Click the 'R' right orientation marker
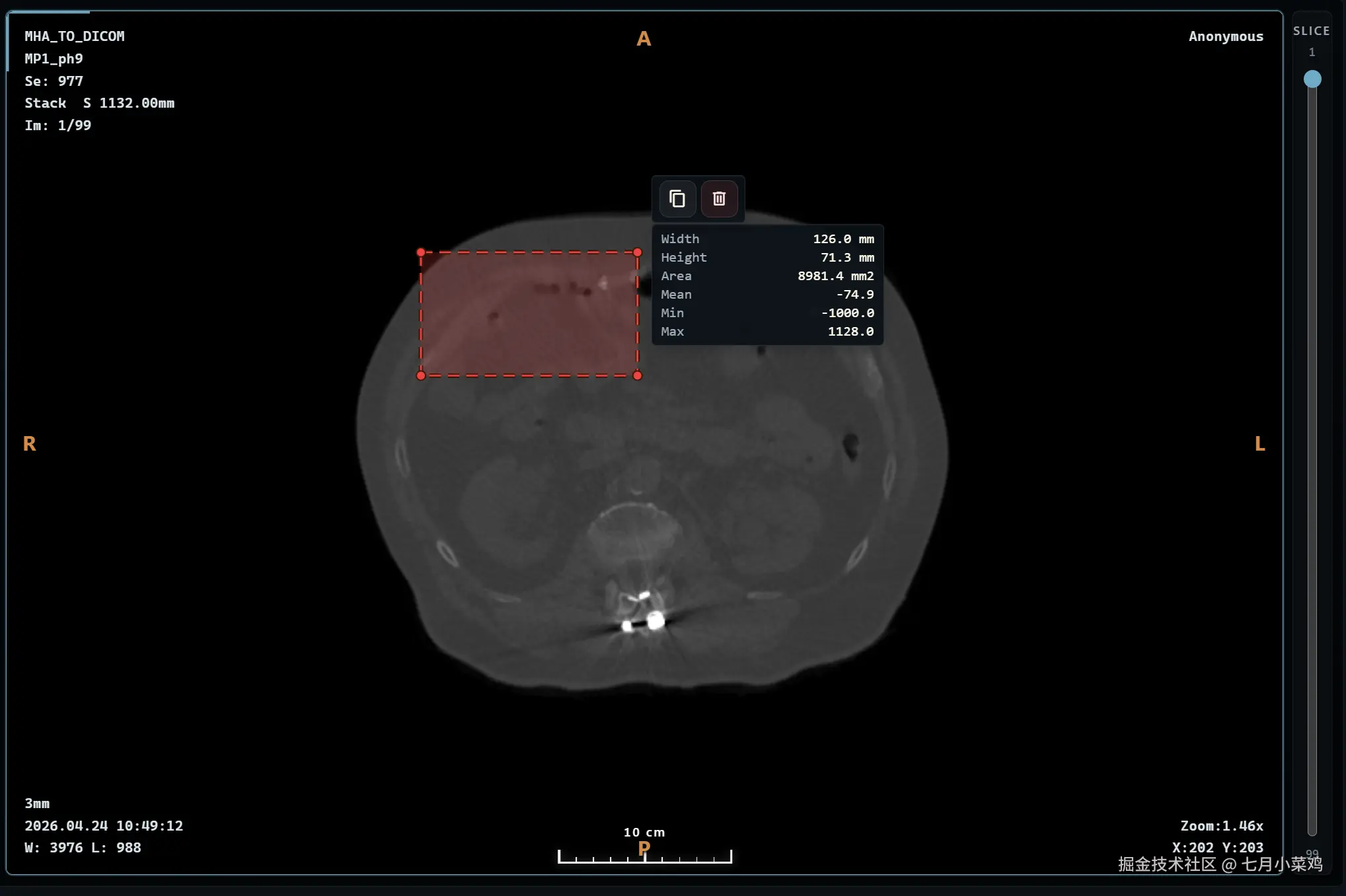1346x896 pixels. click(x=29, y=443)
